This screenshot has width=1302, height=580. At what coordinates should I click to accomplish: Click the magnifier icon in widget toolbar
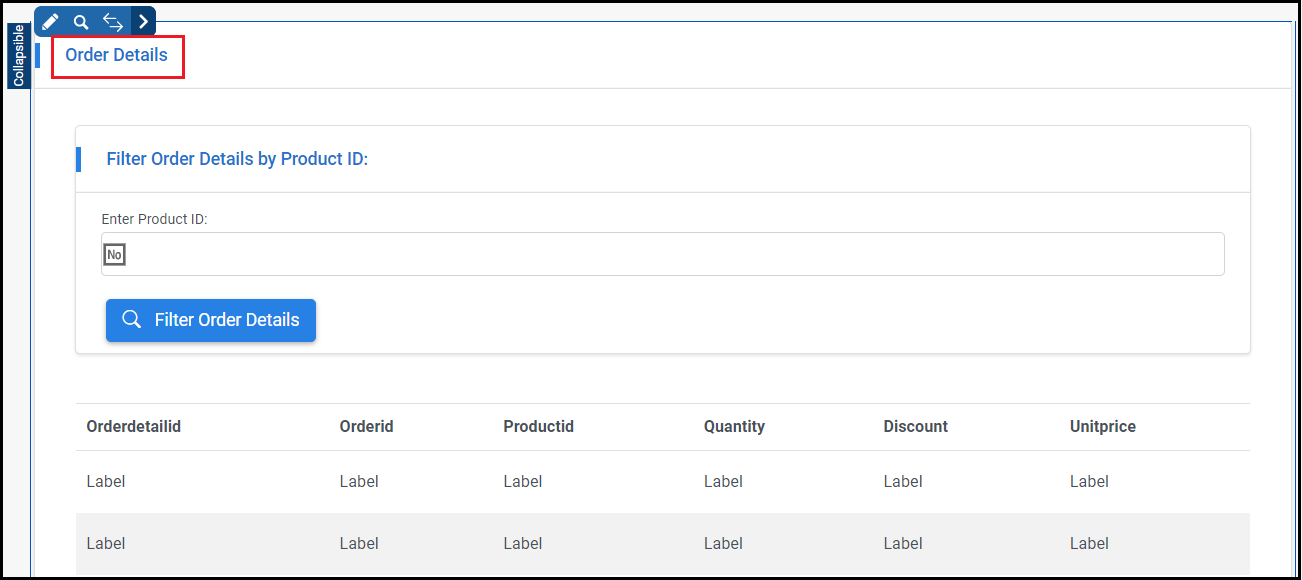coord(81,21)
